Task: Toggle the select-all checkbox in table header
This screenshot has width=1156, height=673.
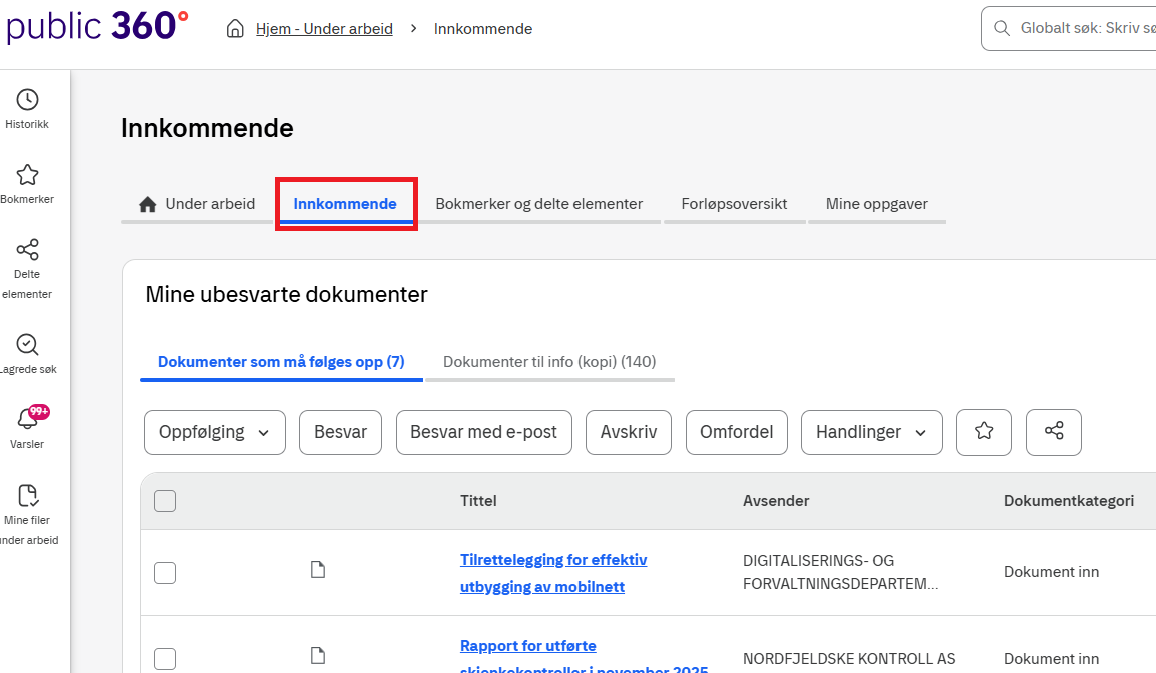Action: 165,501
